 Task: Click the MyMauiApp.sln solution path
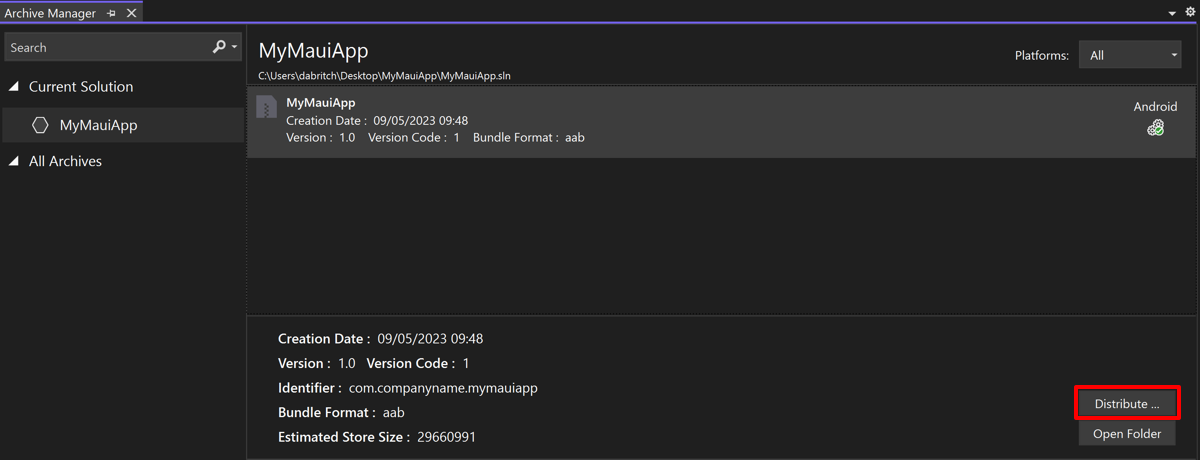click(385, 76)
